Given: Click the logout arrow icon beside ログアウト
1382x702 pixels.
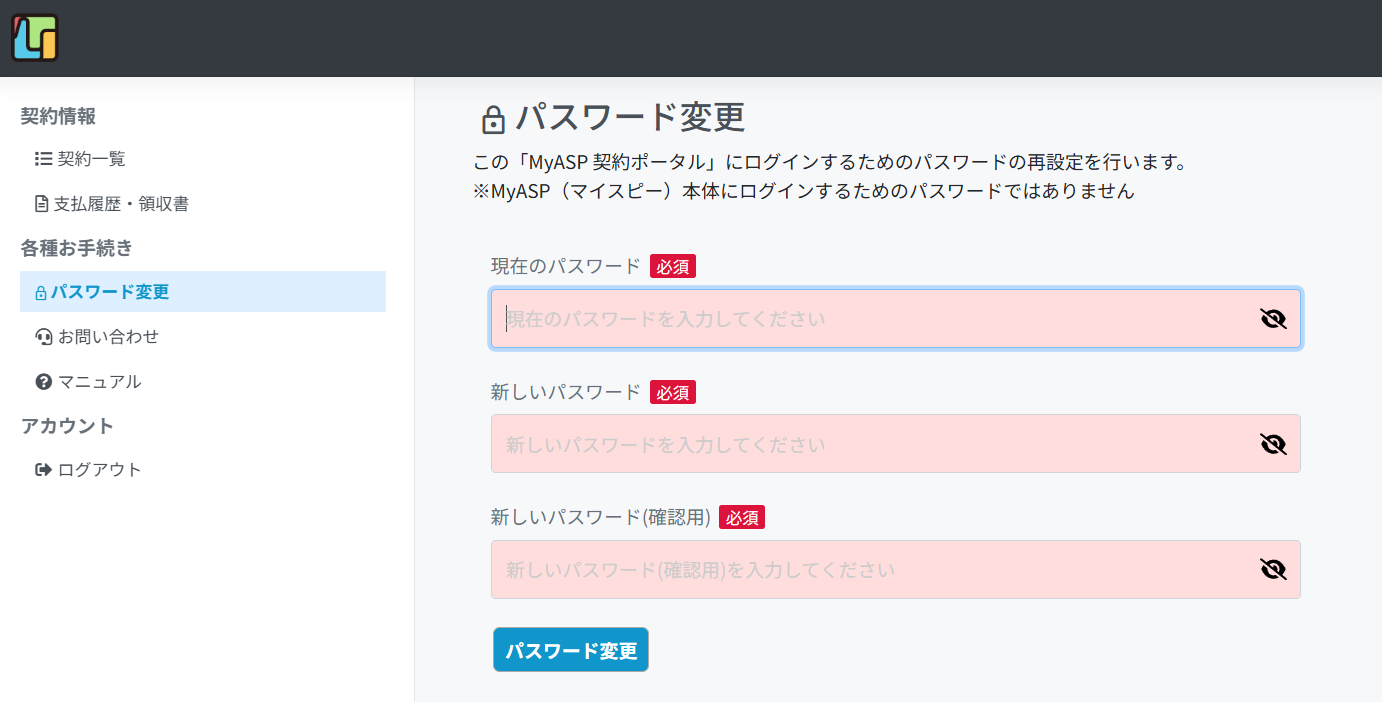Looking at the screenshot, I should point(43,470).
